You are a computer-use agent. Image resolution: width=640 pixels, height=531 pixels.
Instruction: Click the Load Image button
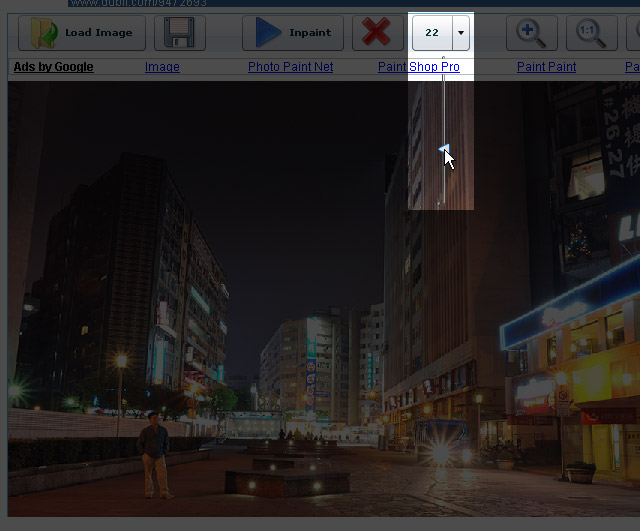[x=82, y=33]
